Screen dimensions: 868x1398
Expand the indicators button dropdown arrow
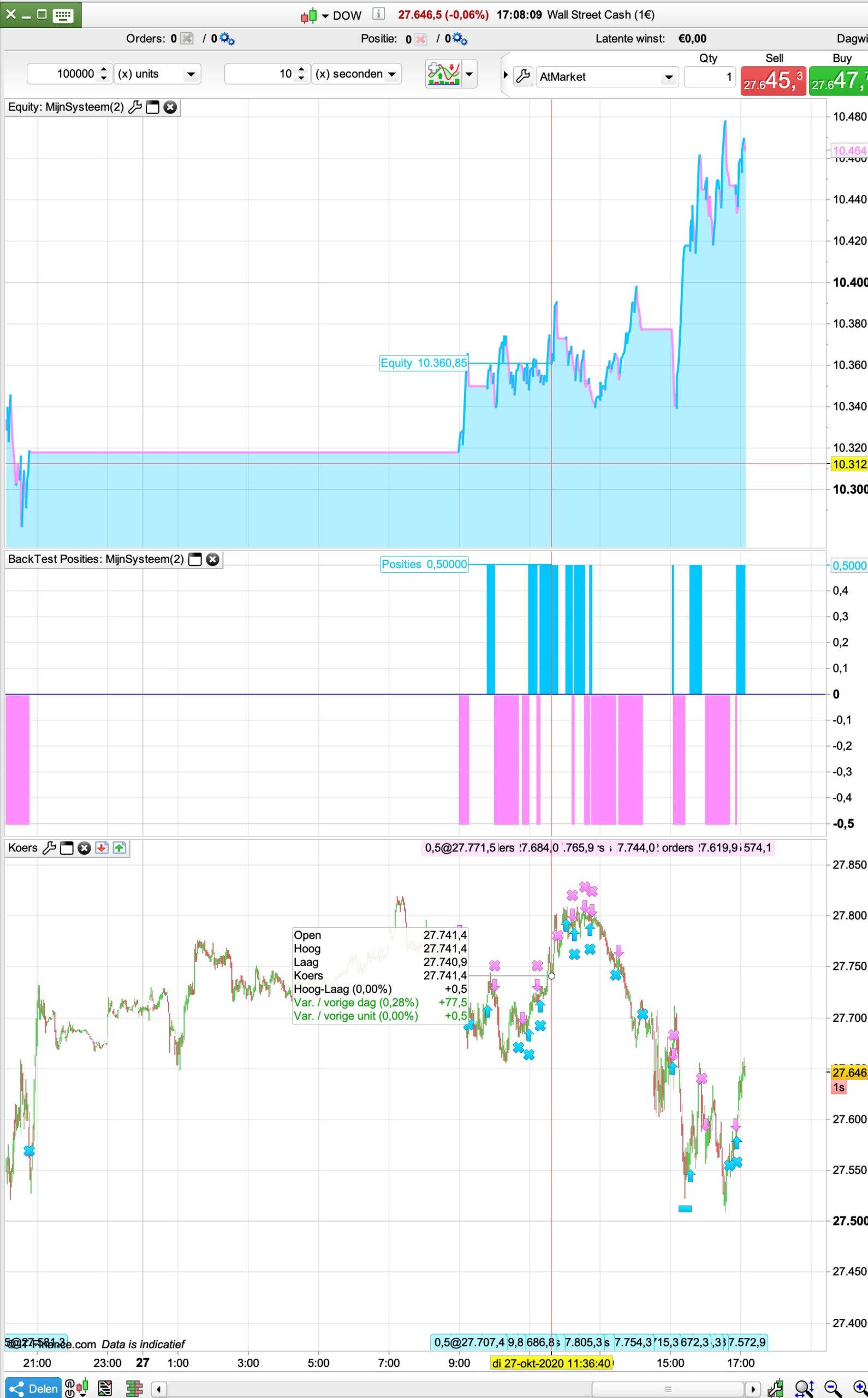(x=469, y=74)
